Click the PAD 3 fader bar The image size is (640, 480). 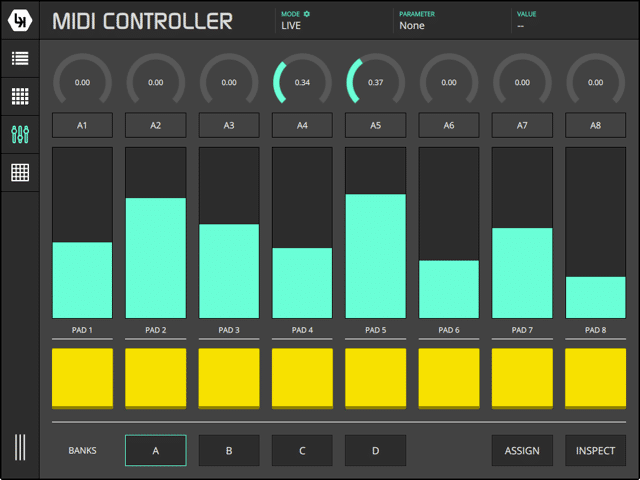point(229,233)
